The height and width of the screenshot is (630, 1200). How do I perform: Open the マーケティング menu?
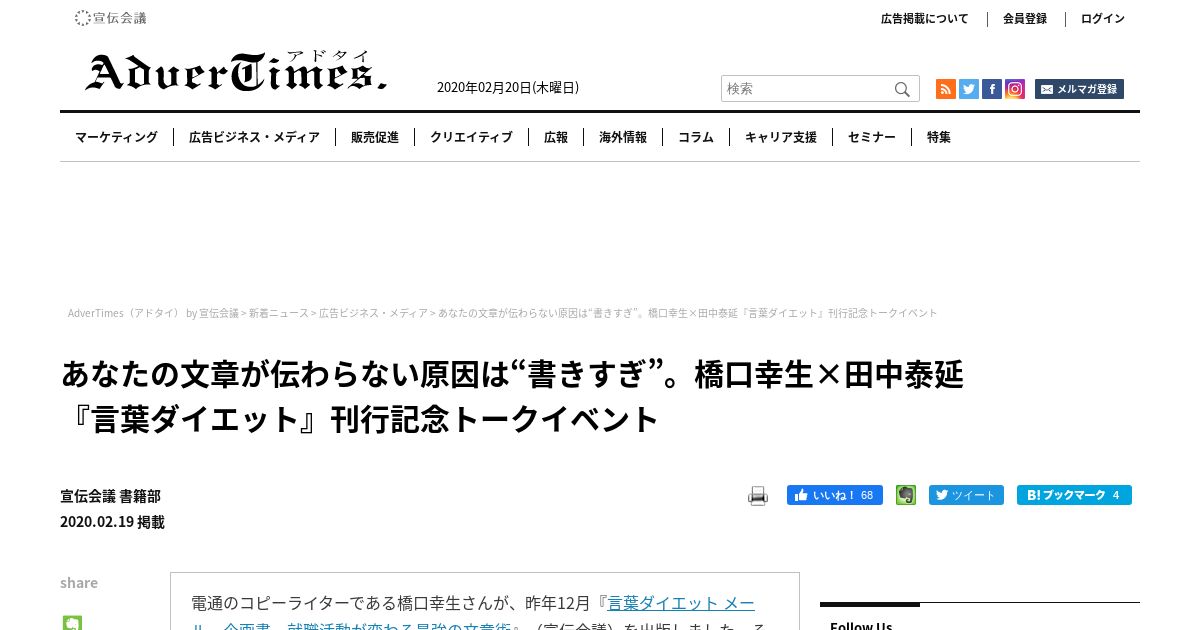[x=116, y=137]
